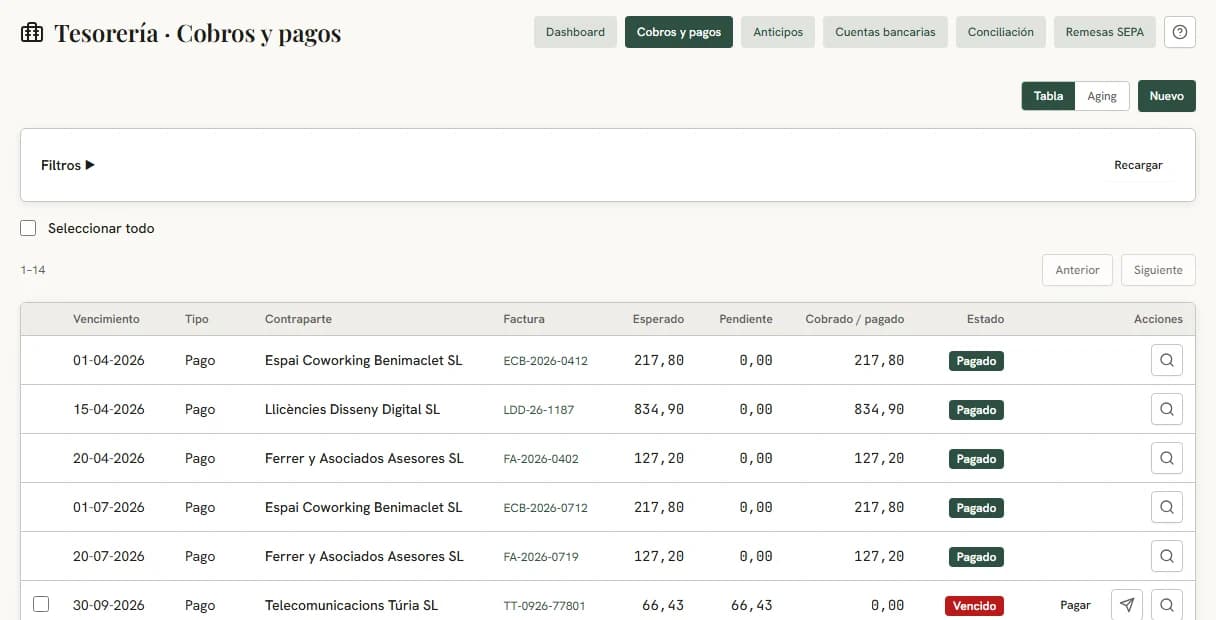This screenshot has width=1216, height=620.
Task: Click Pagar for Telecomunicacions Túria
Action: (1075, 605)
